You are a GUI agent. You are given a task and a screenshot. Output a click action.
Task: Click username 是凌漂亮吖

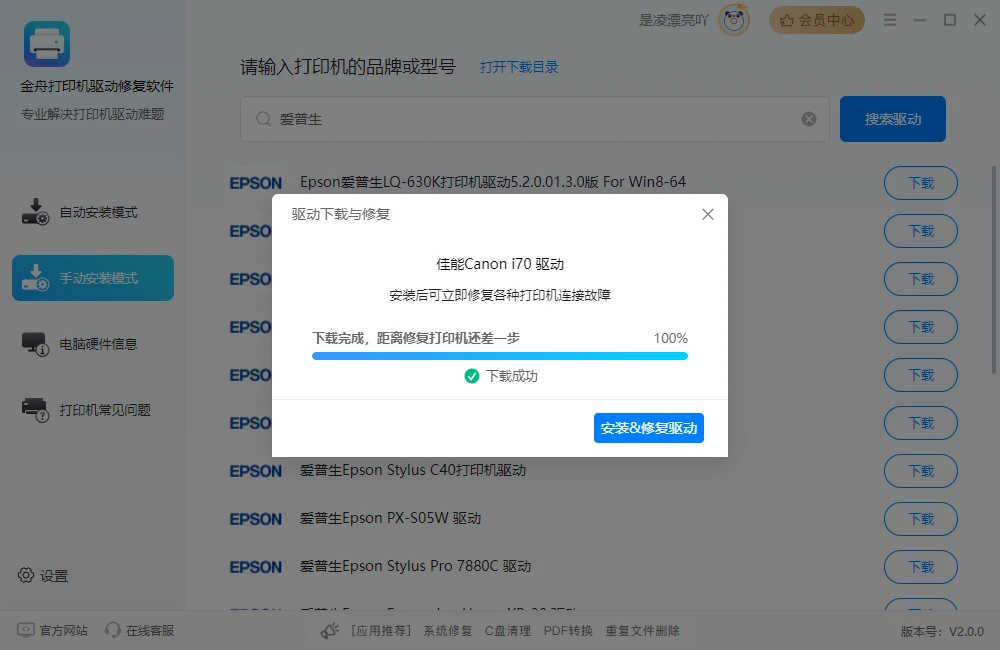(x=673, y=20)
